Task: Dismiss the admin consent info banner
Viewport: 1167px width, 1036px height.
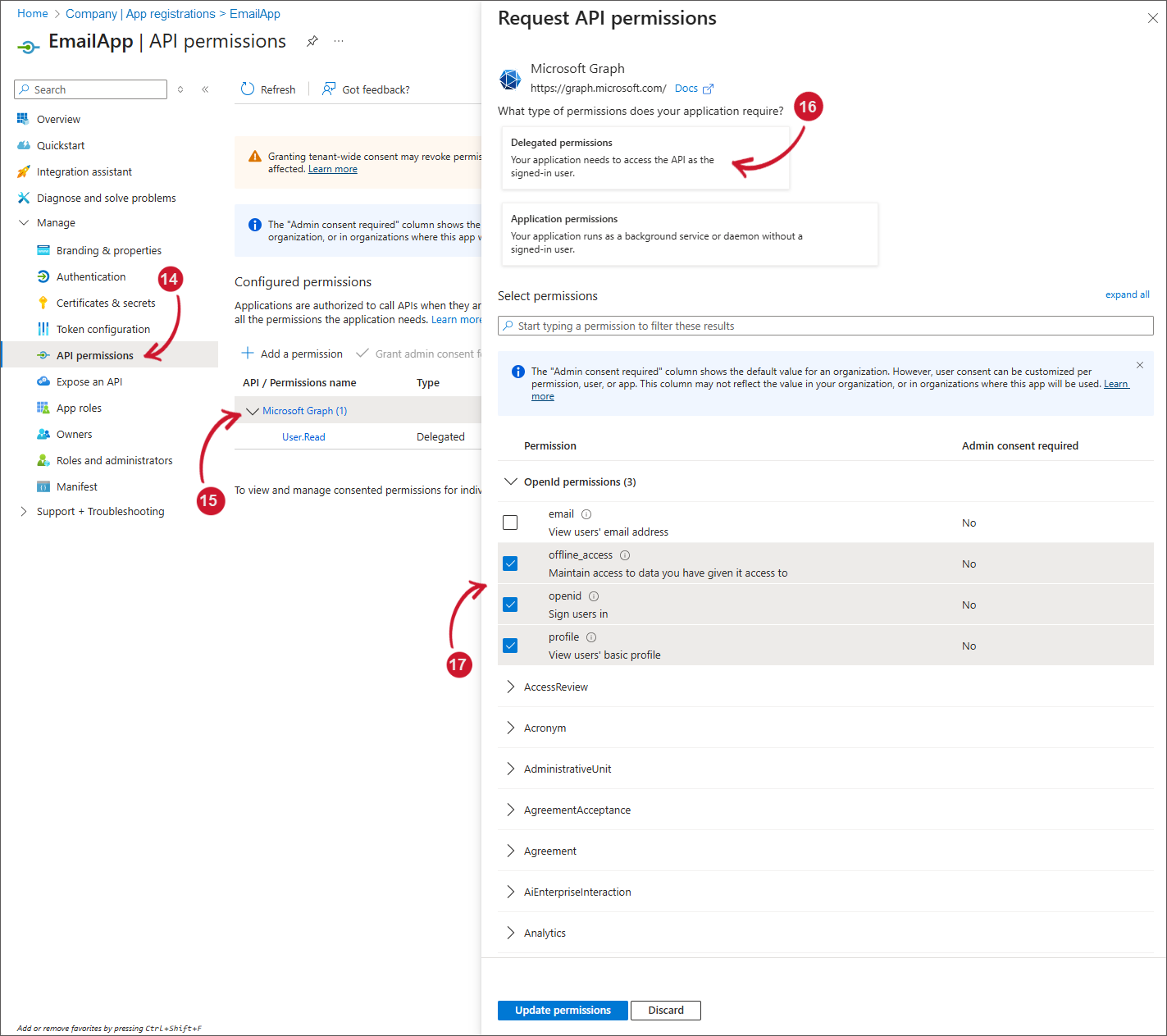Action: [x=1140, y=365]
